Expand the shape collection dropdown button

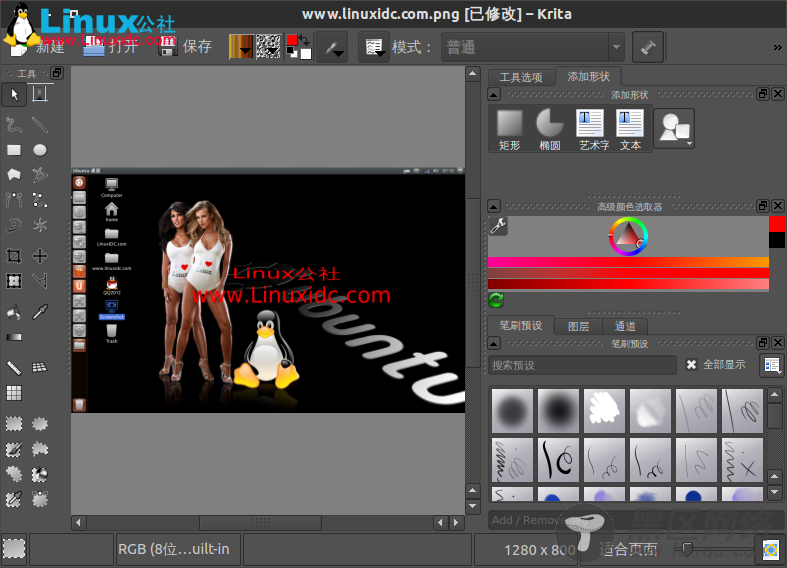[x=674, y=128]
